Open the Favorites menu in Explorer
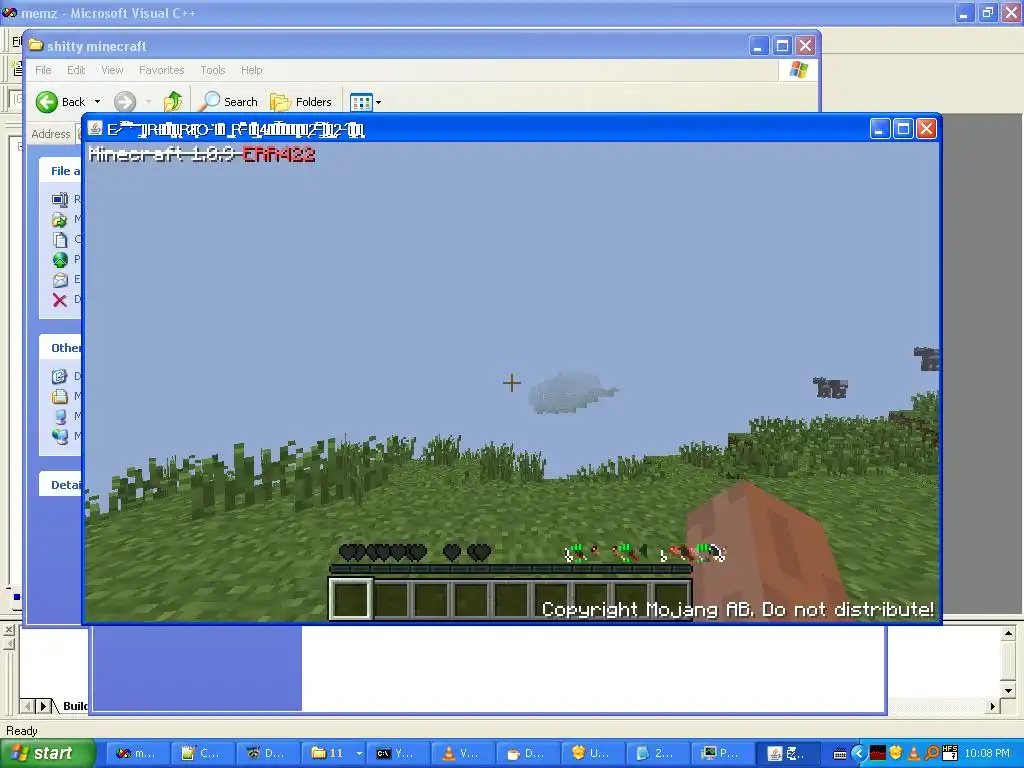 click(161, 70)
